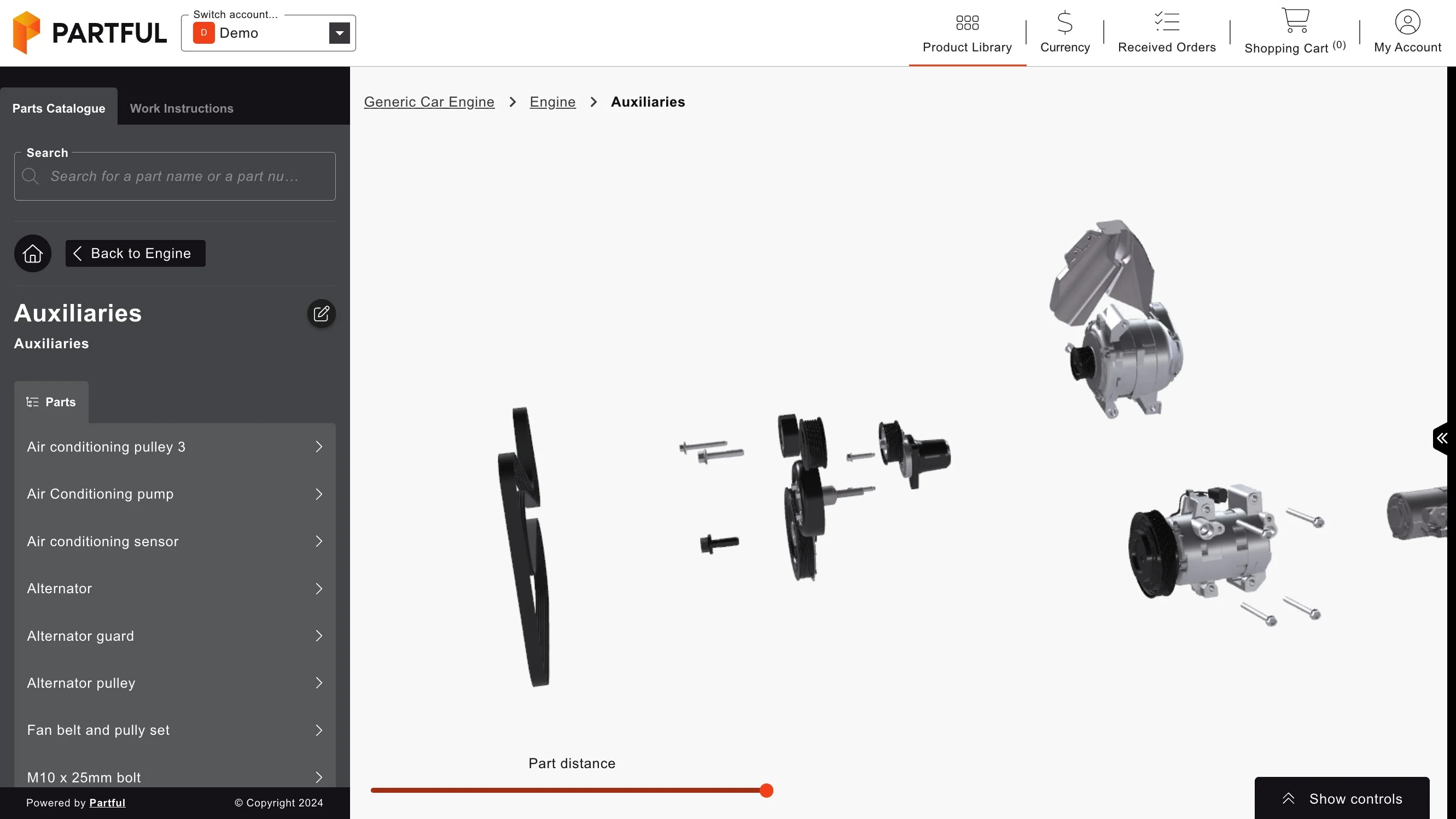The image size is (1456, 819).
Task: Click the Part distance slider handle
Action: (x=766, y=790)
